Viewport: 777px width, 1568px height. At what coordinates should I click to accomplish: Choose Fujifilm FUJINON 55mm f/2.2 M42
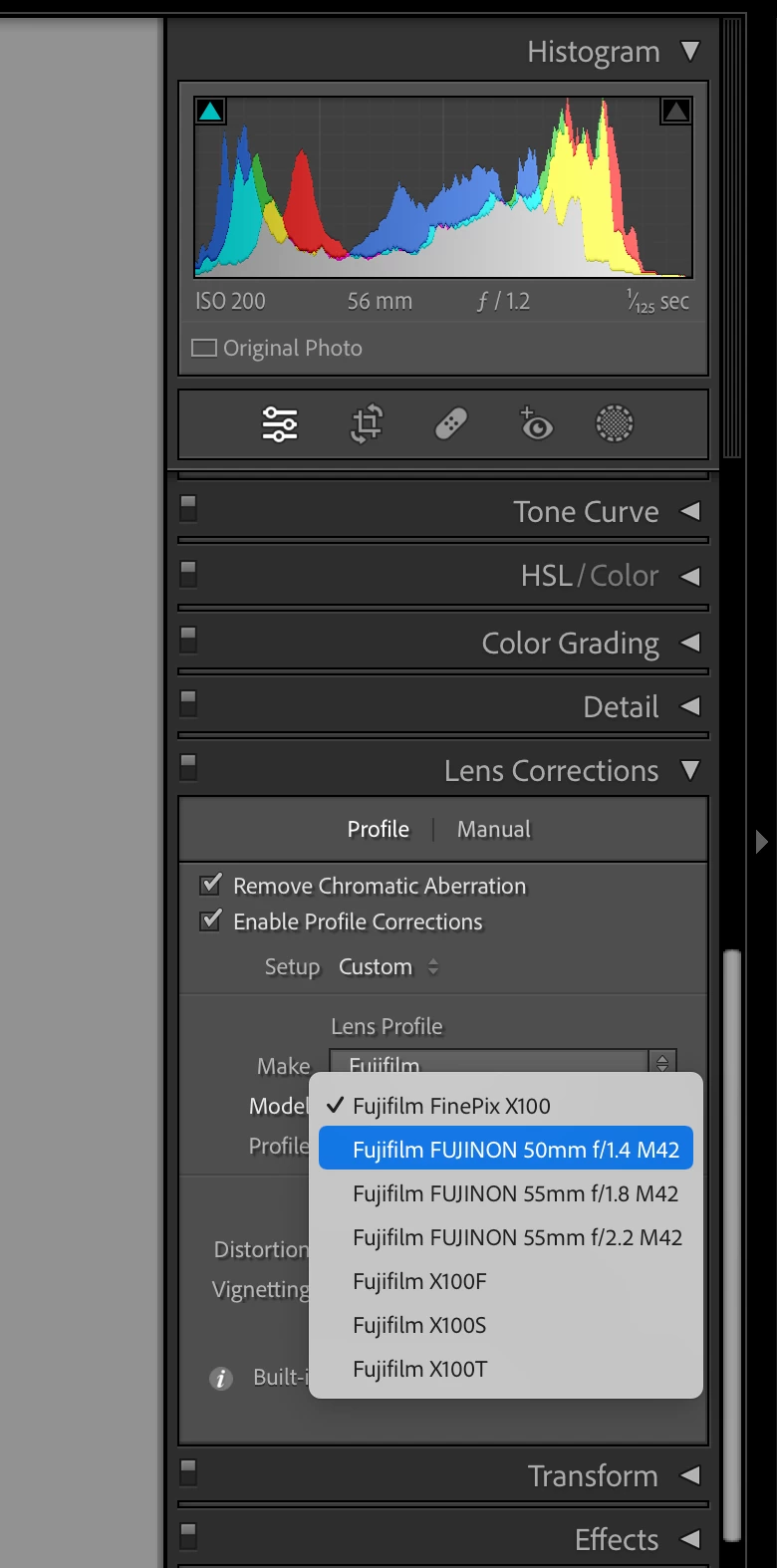[506, 1237]
